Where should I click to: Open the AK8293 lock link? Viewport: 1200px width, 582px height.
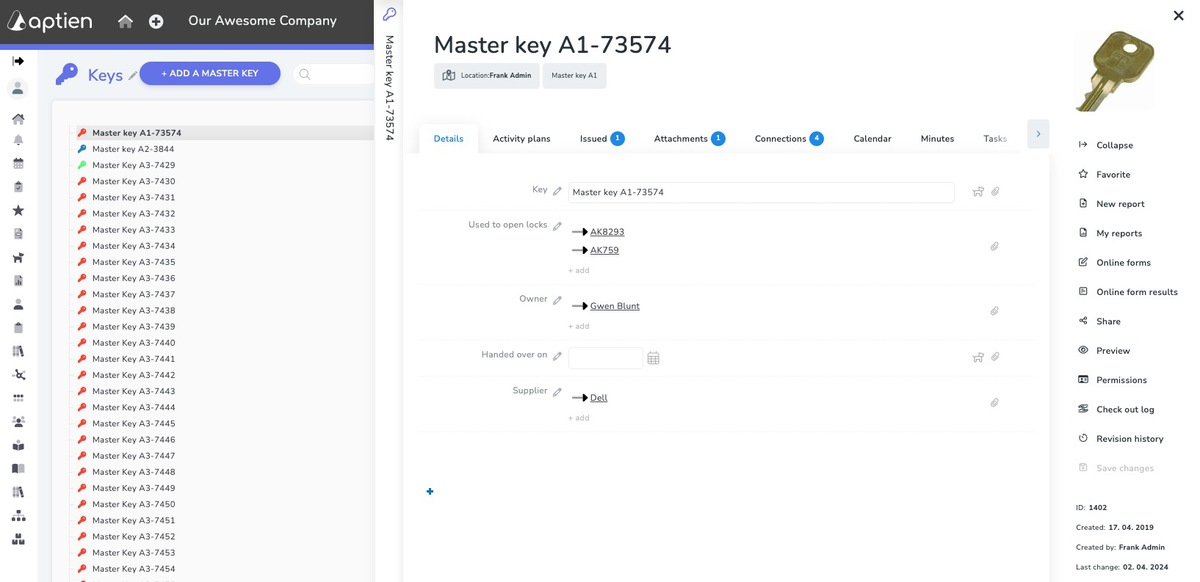coord(607,232)
